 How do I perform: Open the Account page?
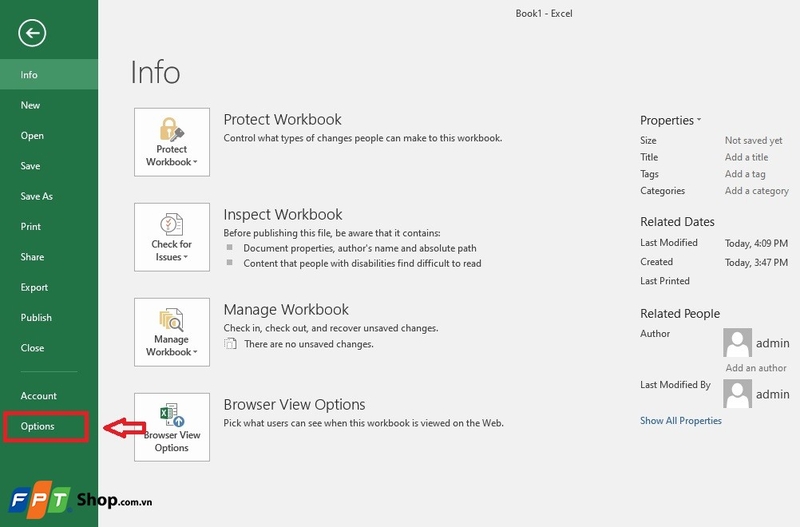pos(39,396)
